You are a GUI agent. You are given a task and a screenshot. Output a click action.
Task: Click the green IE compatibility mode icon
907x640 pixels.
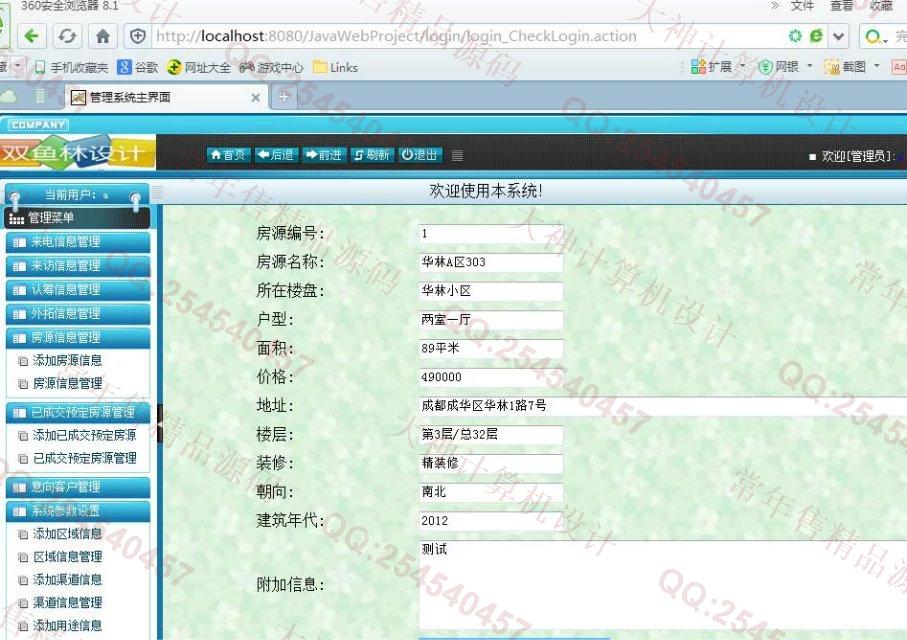click(x=816, y=36)
